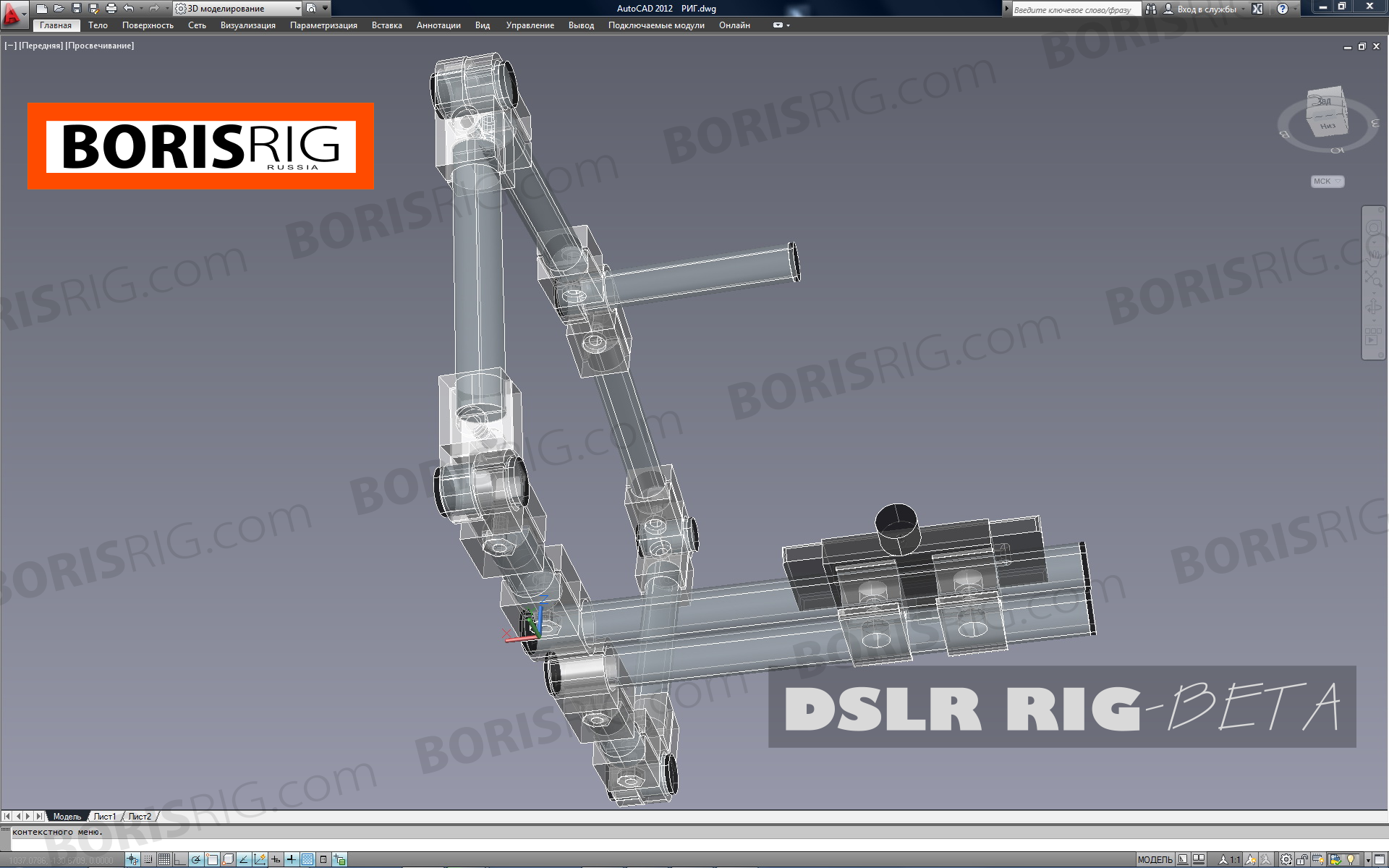
Task: Click the [Передняя] view control label
Action: click(41, 46)
